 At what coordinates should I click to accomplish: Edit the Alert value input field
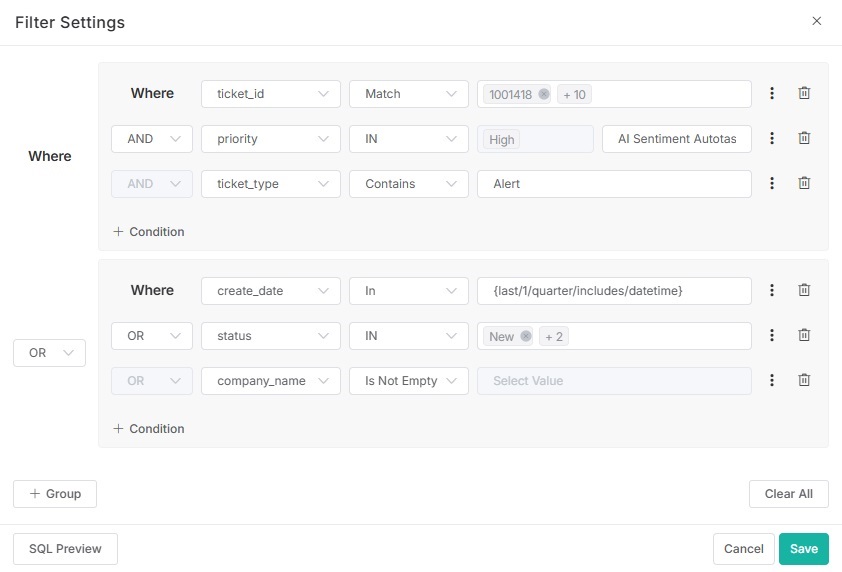pos(614,184)
